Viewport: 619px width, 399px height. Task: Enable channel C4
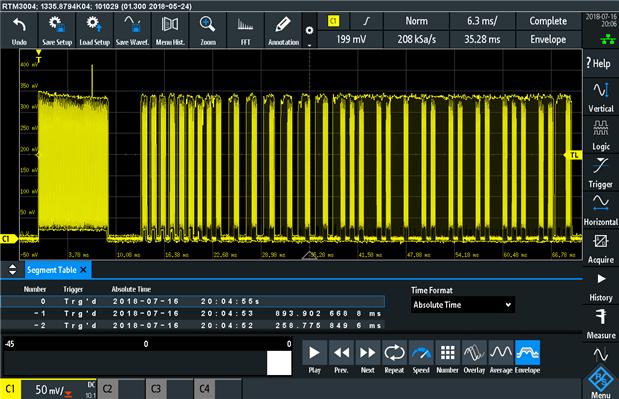point(218,389)
